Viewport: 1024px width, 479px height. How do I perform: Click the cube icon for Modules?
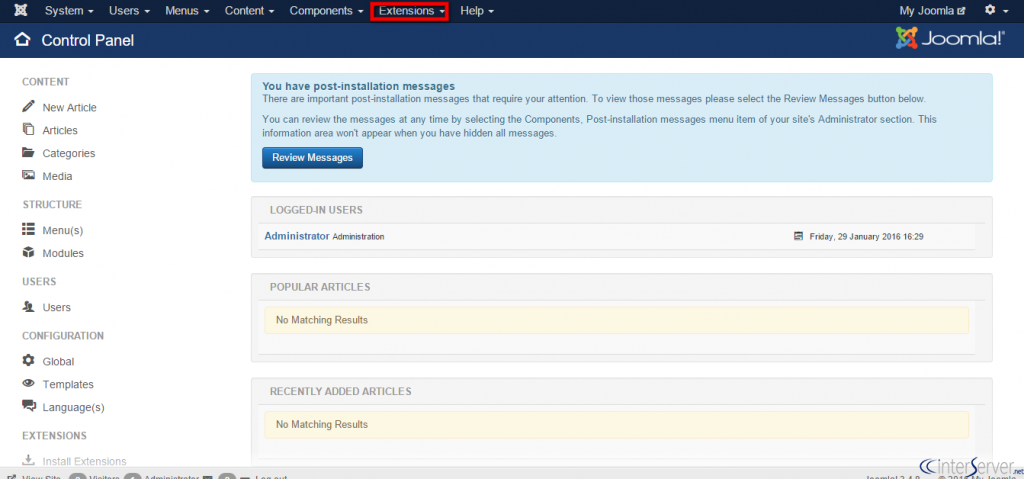click(x=28, y=252)
